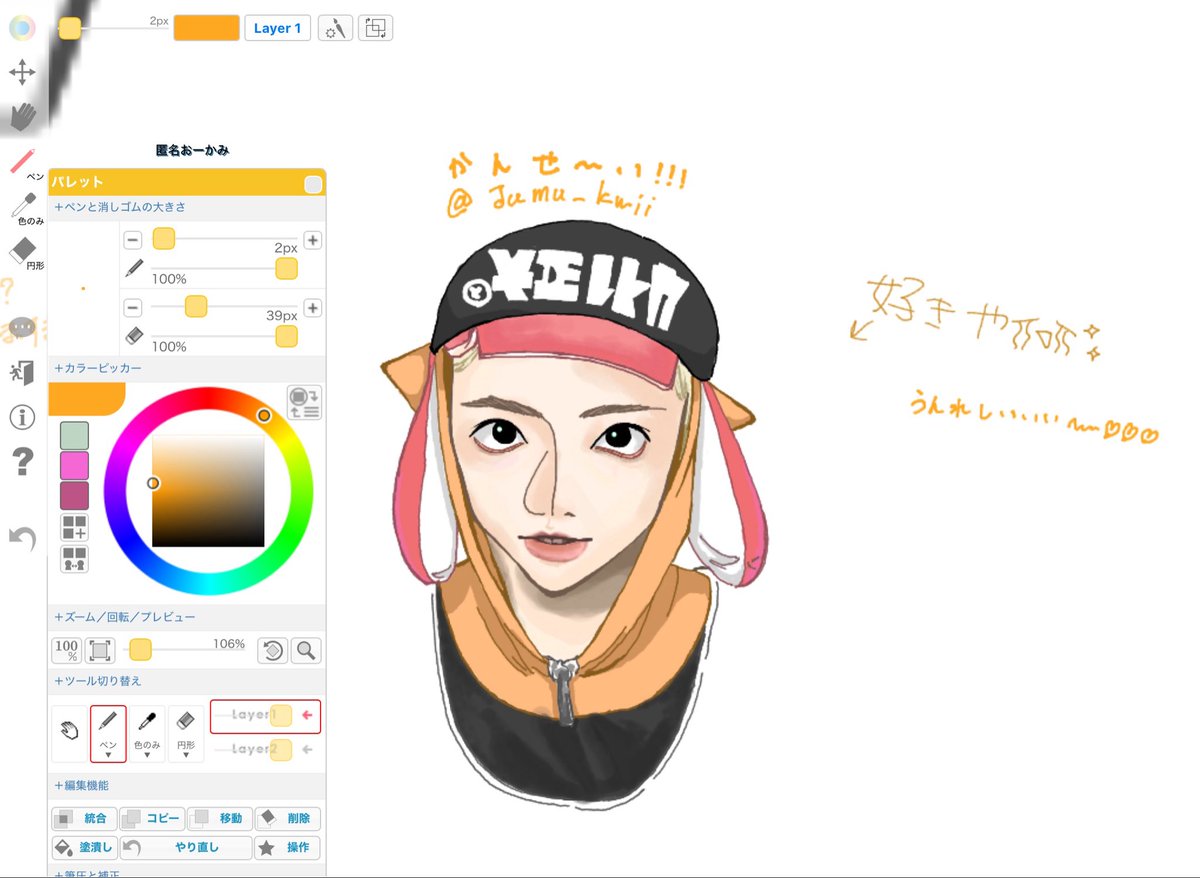Click the 操作 star button

pyautogui.click(x=288, y=848)
